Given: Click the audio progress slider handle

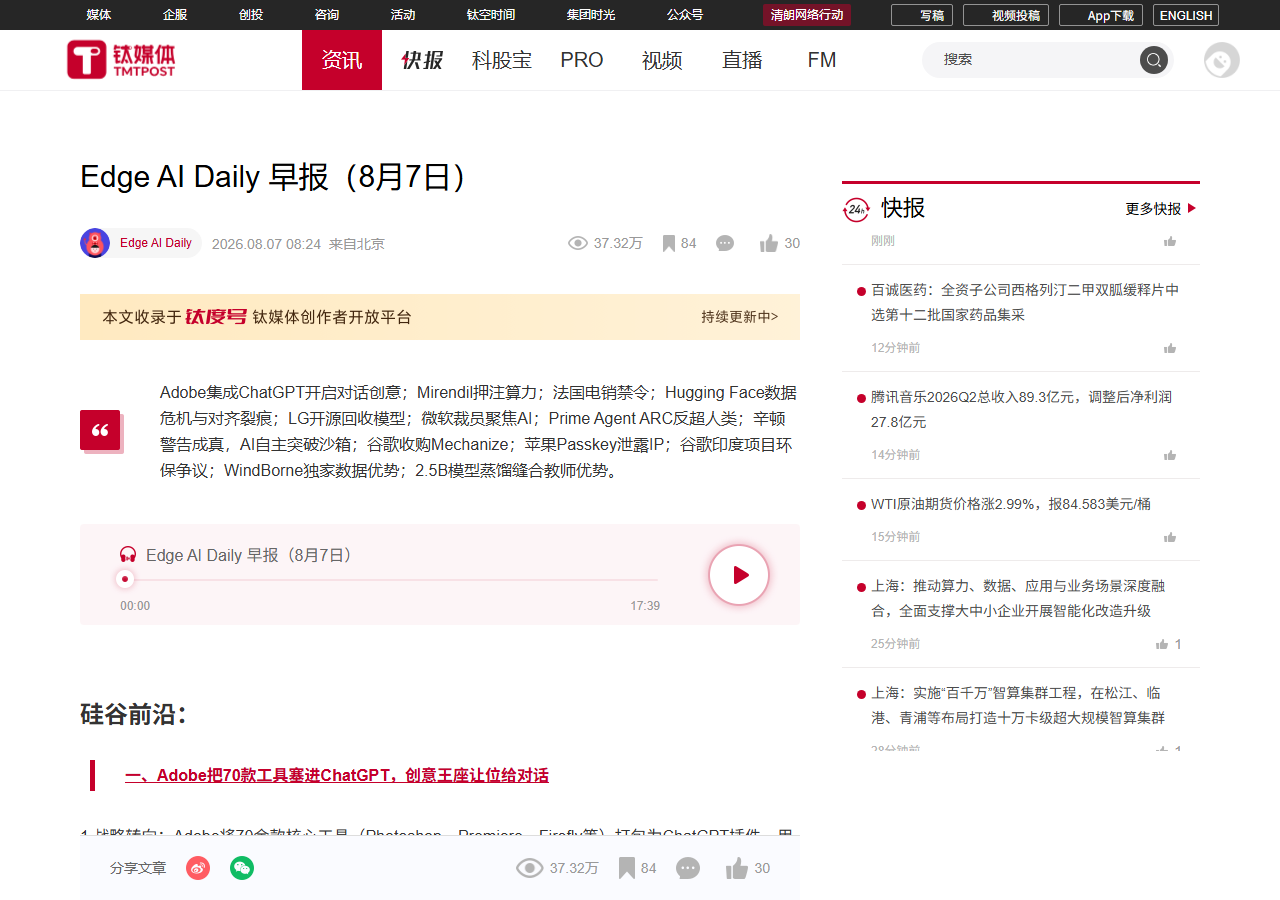Looking at the screenshot, I should click(x=125, y=579).
